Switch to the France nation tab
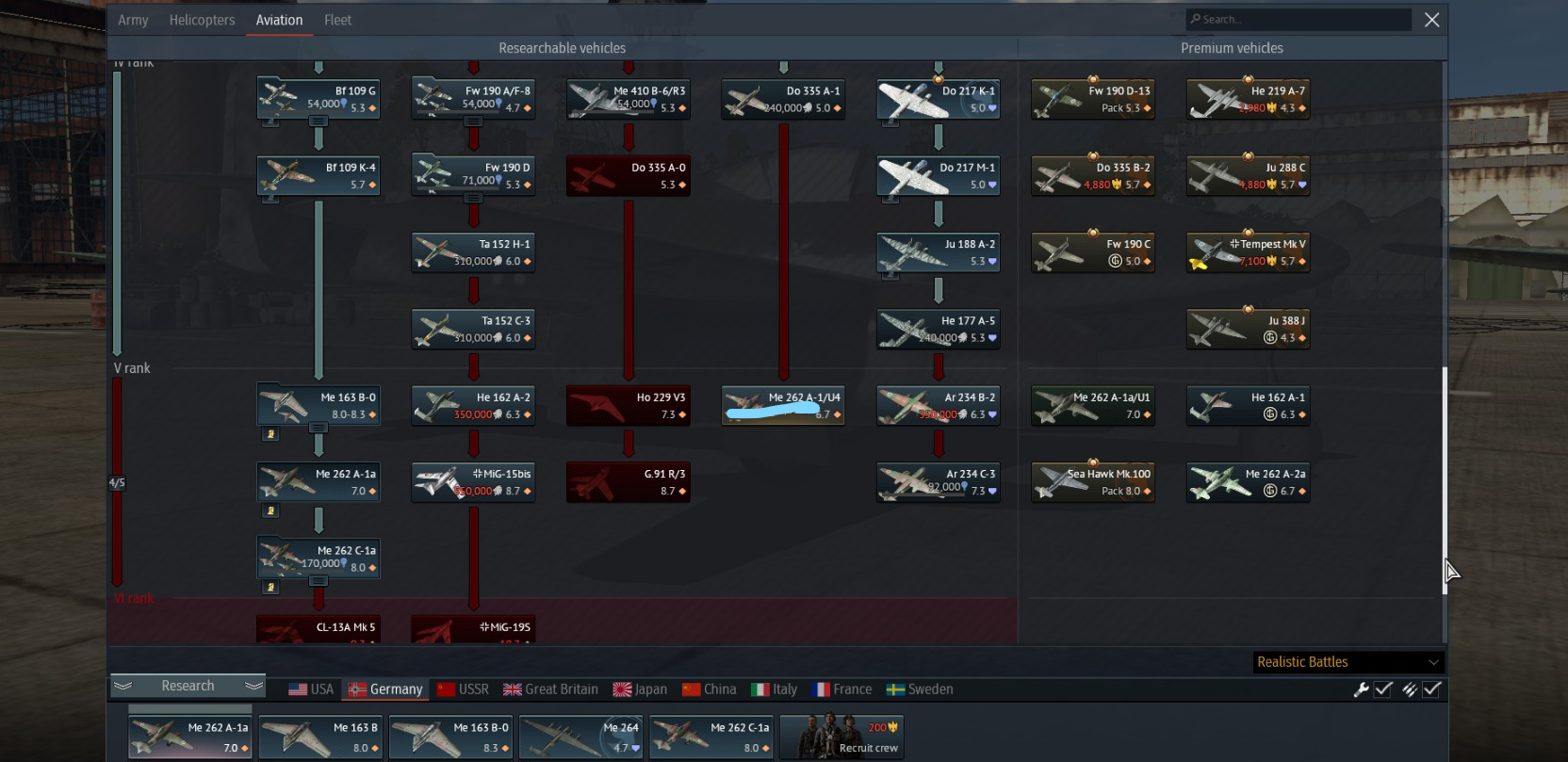This screenshot has width=1568, height=762. 841,689
